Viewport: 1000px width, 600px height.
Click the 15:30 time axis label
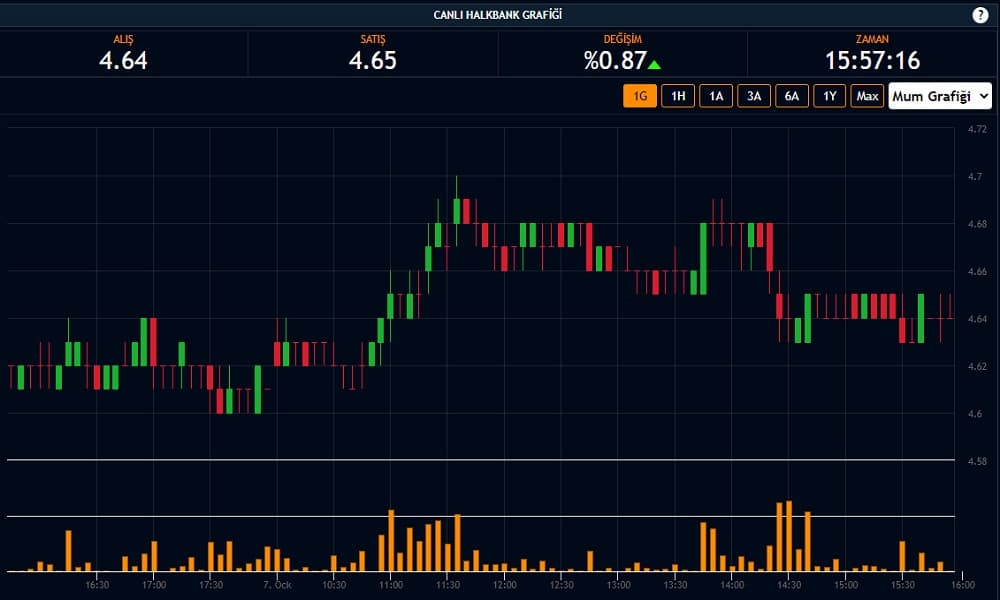tap(903, 585)
